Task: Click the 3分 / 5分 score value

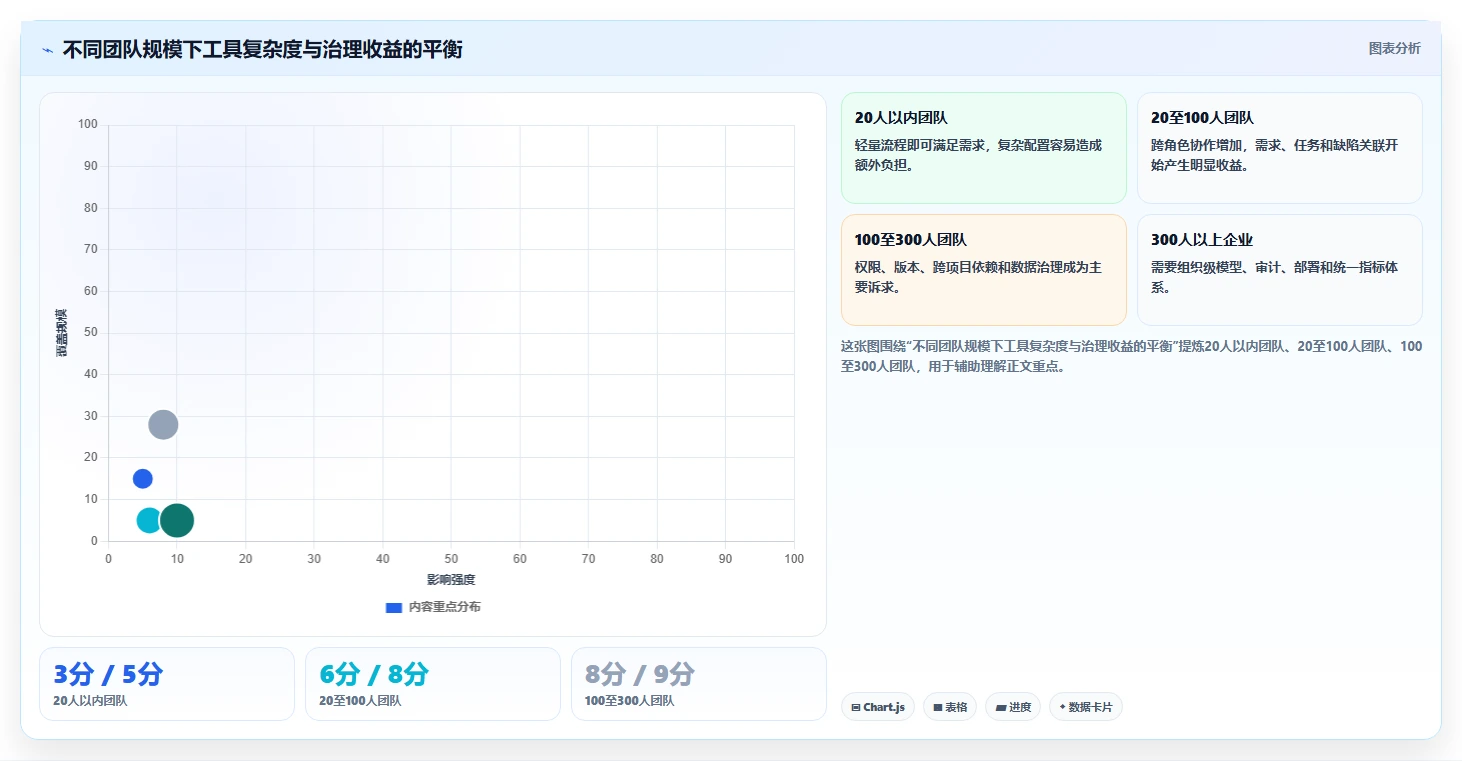Action: [108, 674]
